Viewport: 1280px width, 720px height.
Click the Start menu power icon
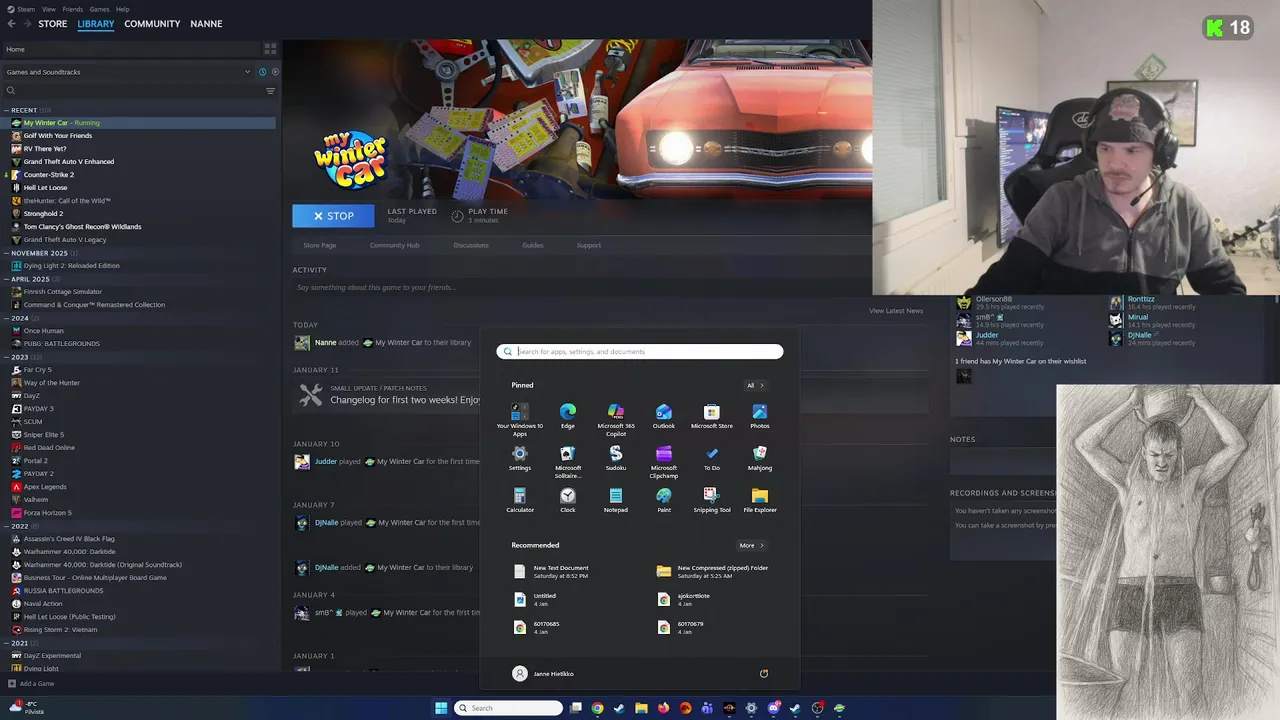coord(764,674)
